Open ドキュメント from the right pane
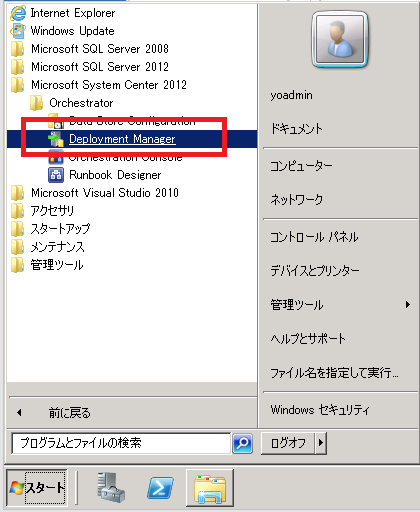Viewport: 420px width, 512px height. (296, 129)
